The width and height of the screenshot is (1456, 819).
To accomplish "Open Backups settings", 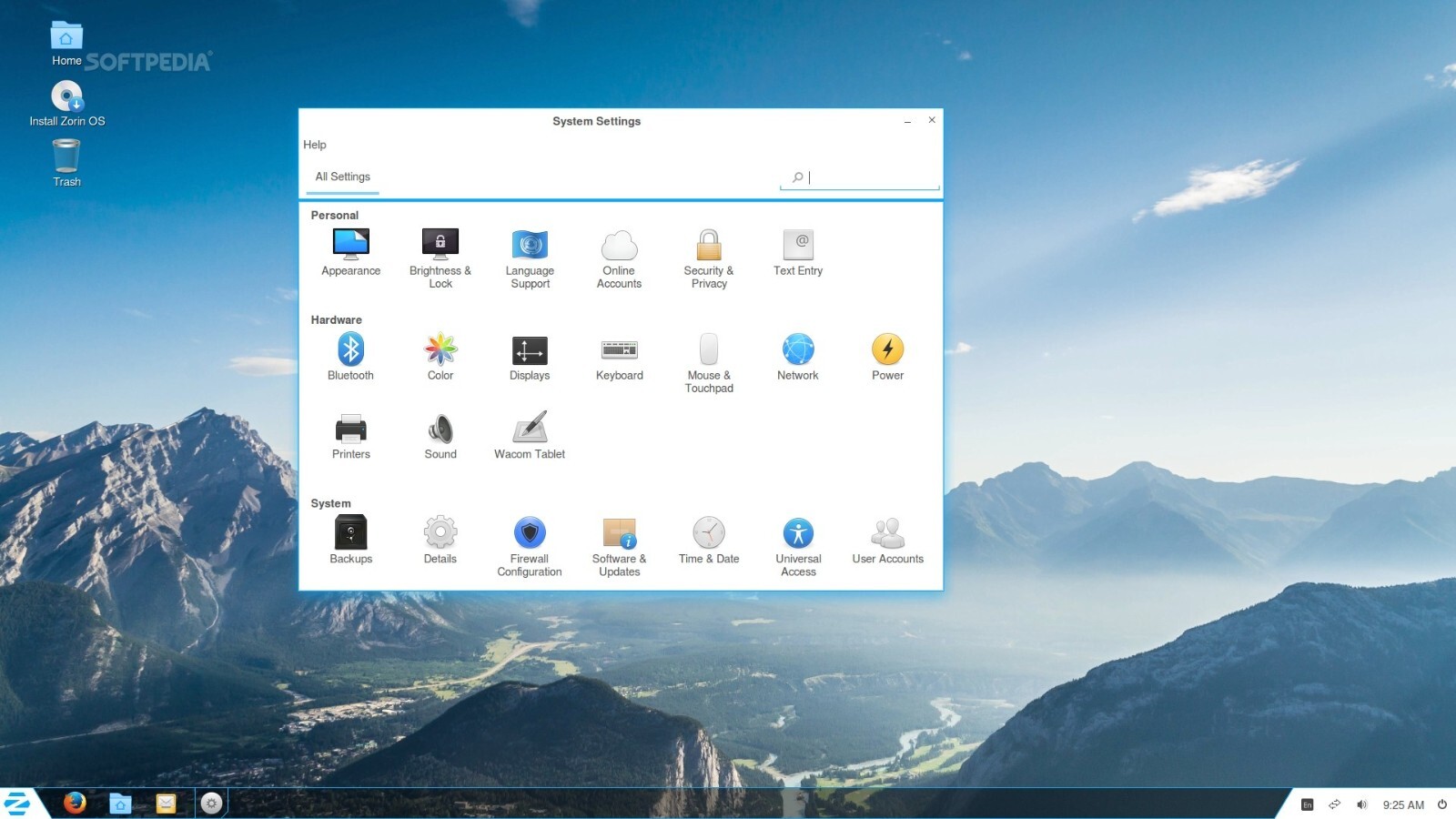I will click(x=350, y=541).
